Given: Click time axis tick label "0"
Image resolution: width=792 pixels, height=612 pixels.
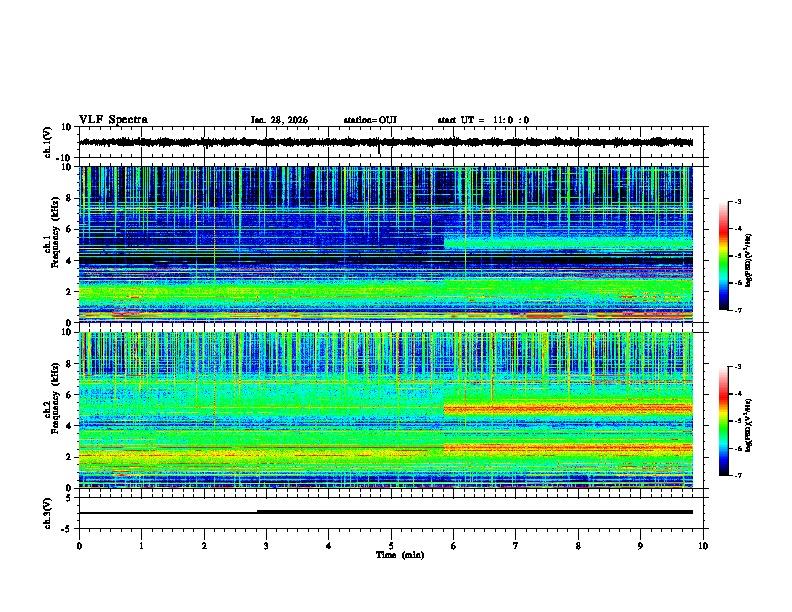Looking at the screenshot, I should click(x=79, y=546).
